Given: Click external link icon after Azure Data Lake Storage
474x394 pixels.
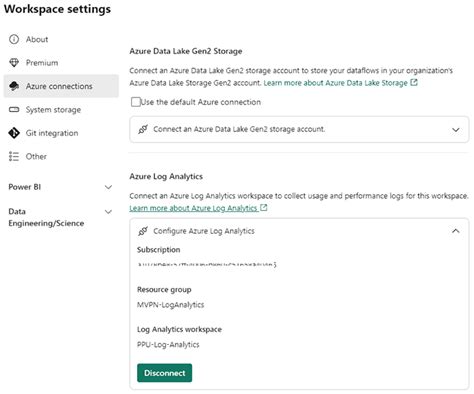Looking at the screenshot, I should click(414, 82).
